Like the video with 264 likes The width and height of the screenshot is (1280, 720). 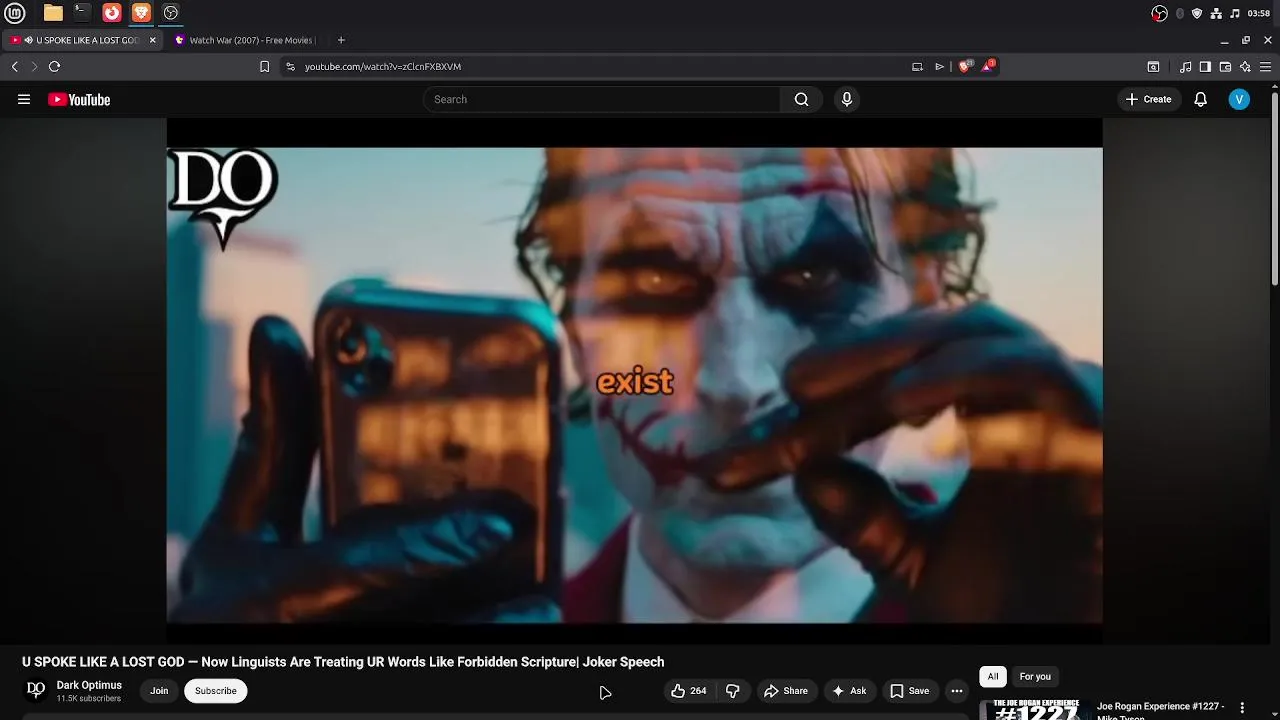pyautogui.click(x=689, y=691)
